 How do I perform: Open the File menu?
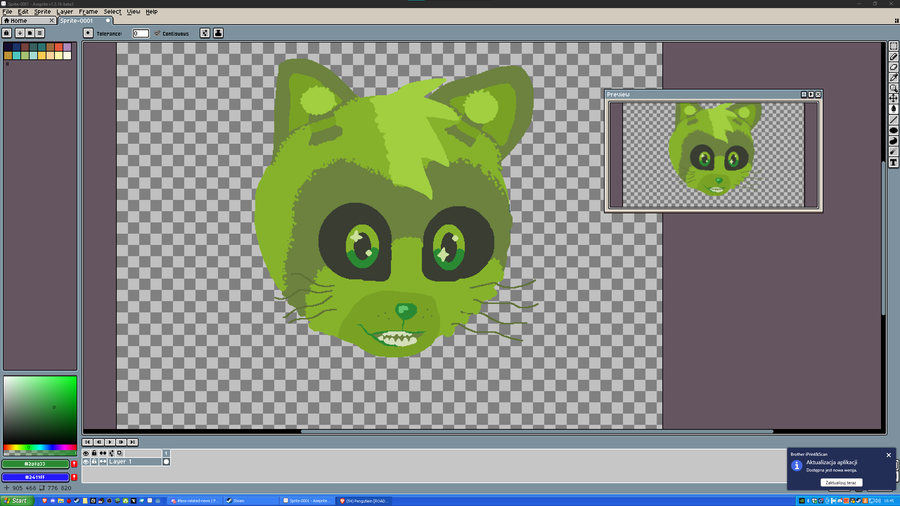coord(7,11)
